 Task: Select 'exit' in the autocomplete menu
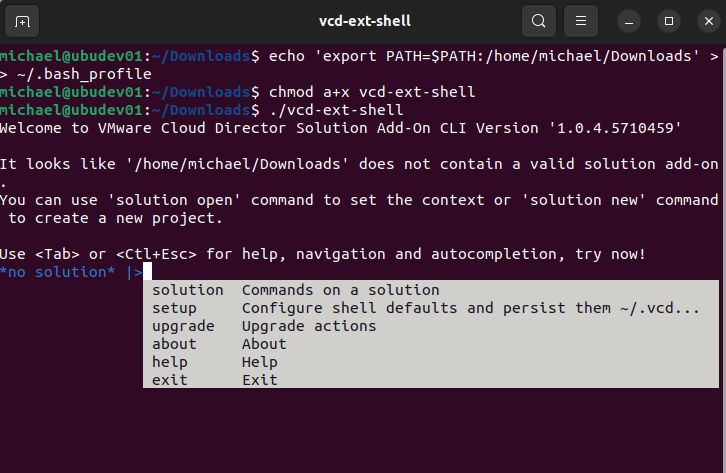click(x=170, y=380)
